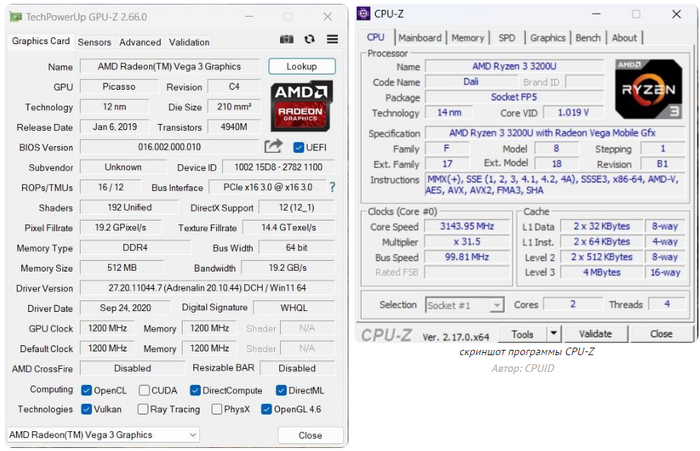This screenshot has height=451, width=700.
Task: Click the Validate button in CPU-Z
Action: tap(595, 334)
